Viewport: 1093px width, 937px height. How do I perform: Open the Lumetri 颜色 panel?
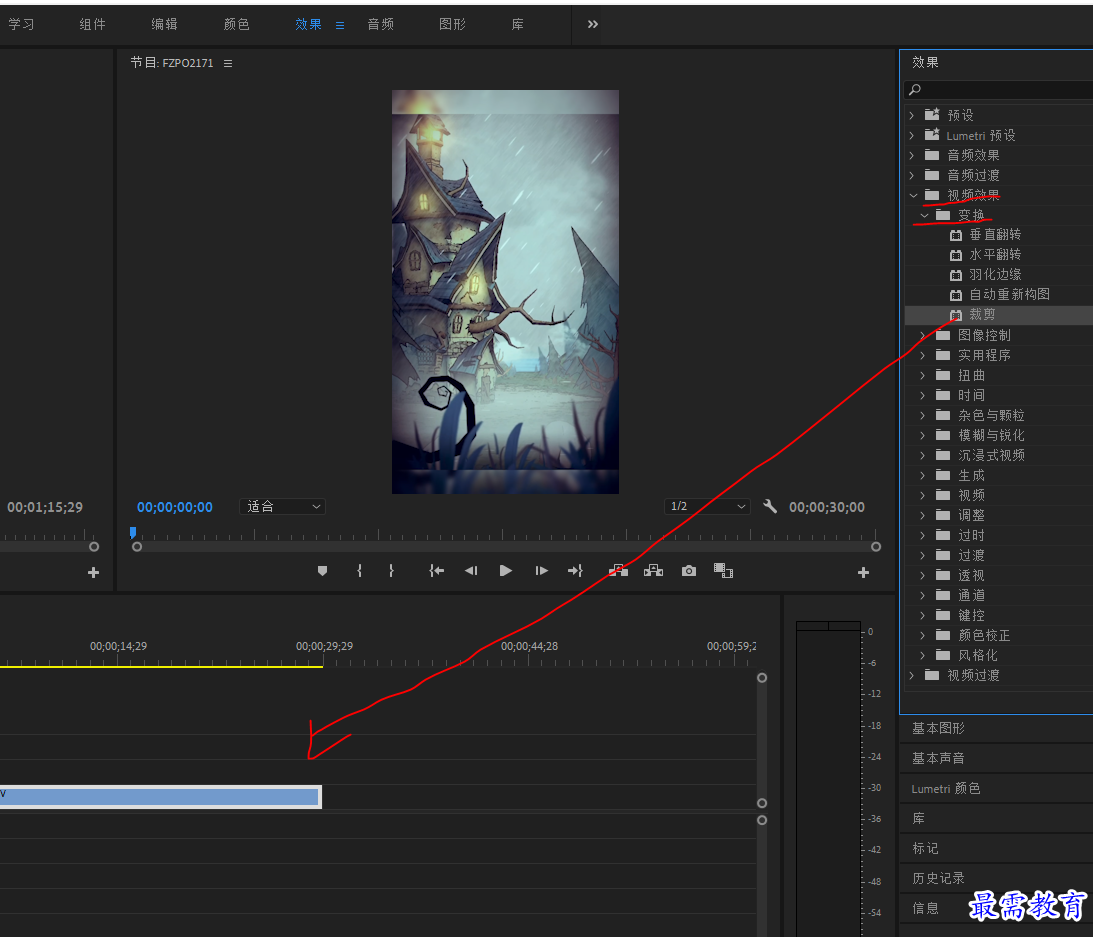pyautogui.click(x=946, y=789)
